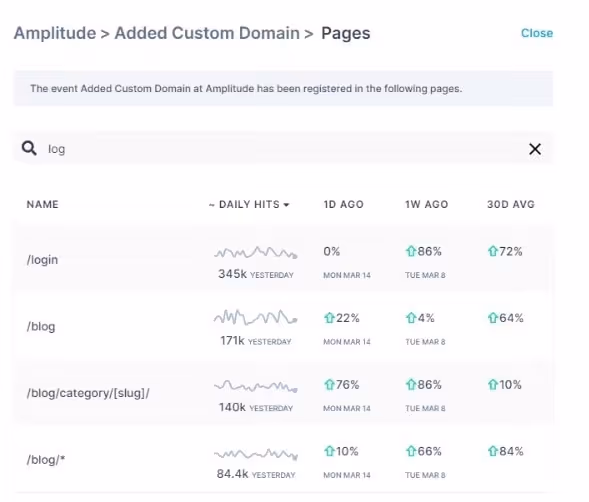589x502 pixels.
Task: Click the 0% 1D ago value for /login
Action: point(332,251)
